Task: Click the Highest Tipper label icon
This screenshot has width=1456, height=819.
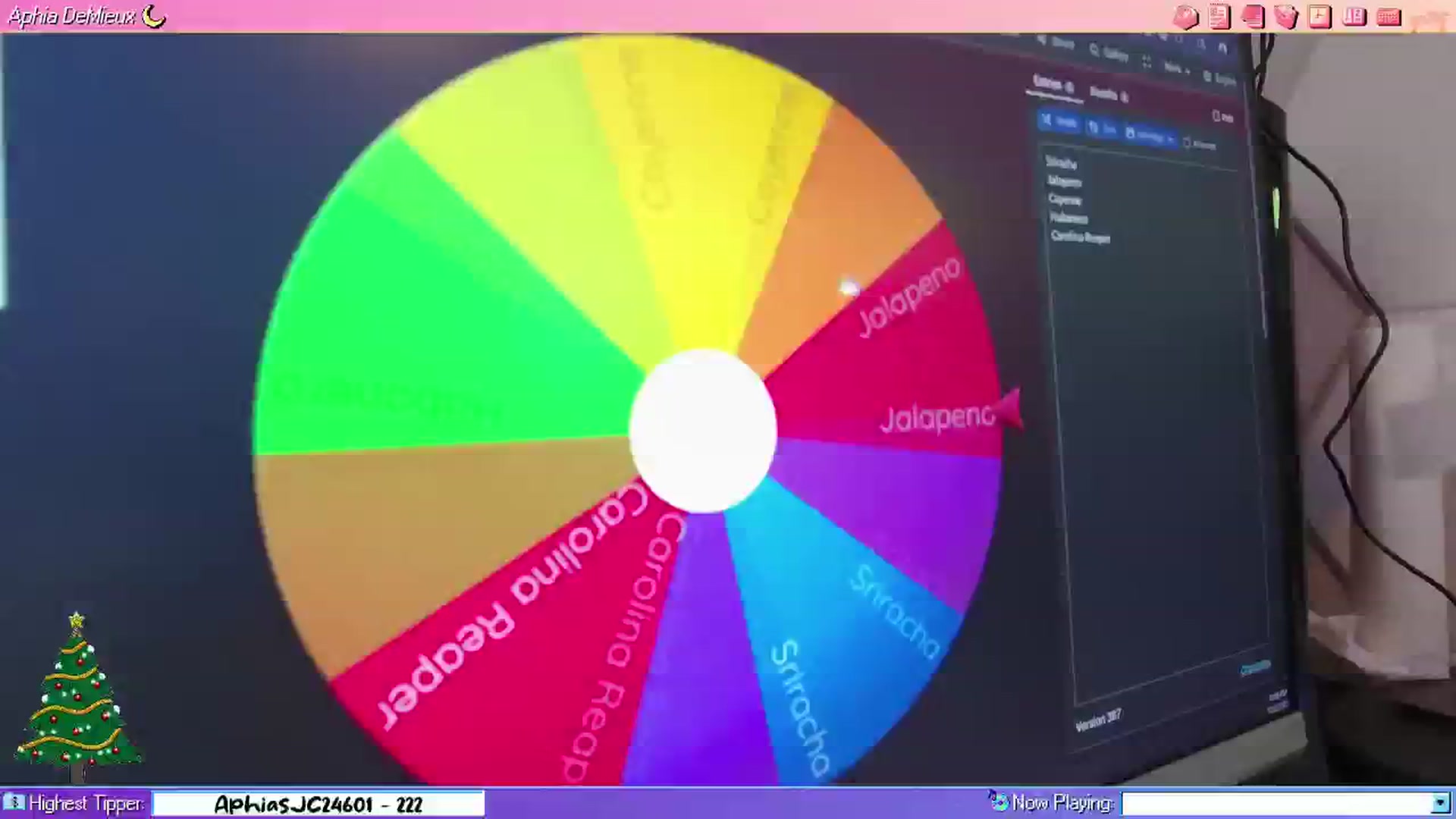Action: tap(14, 802)
